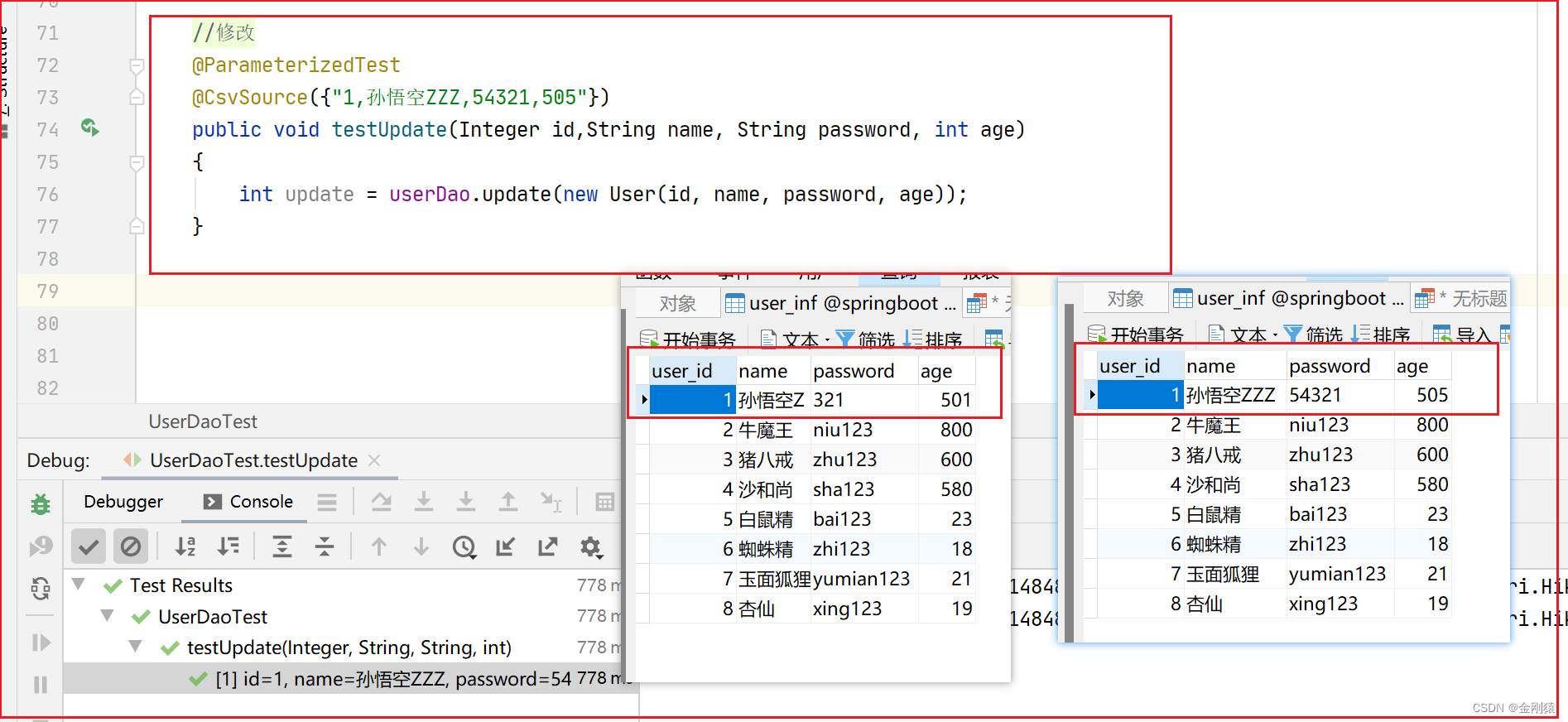This screenshot has height=722, width=1568.
Task: Expand all test results
Action: pos(282,546)
